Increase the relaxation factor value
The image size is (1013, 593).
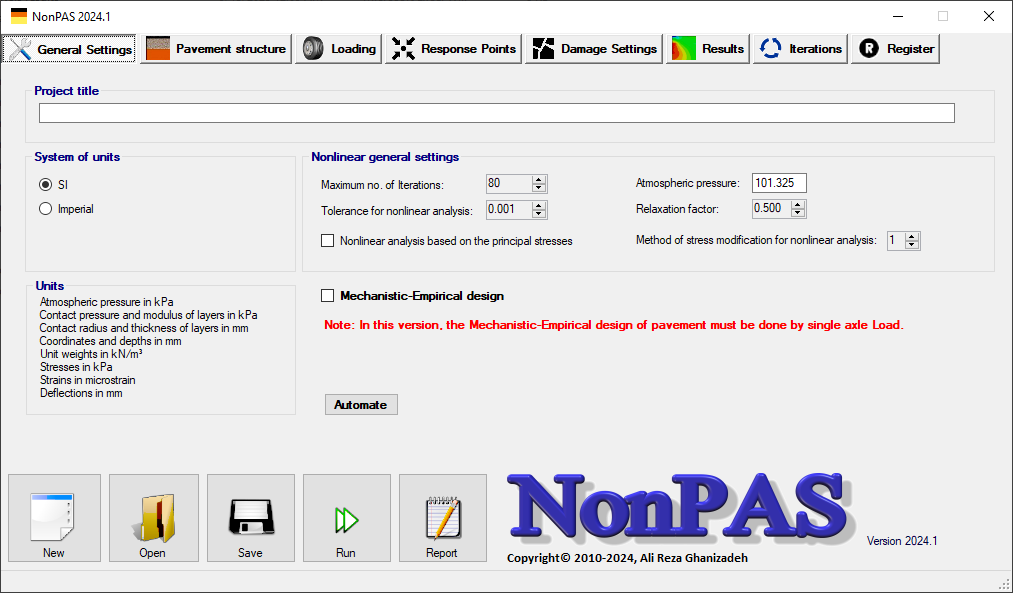(797, 204)
